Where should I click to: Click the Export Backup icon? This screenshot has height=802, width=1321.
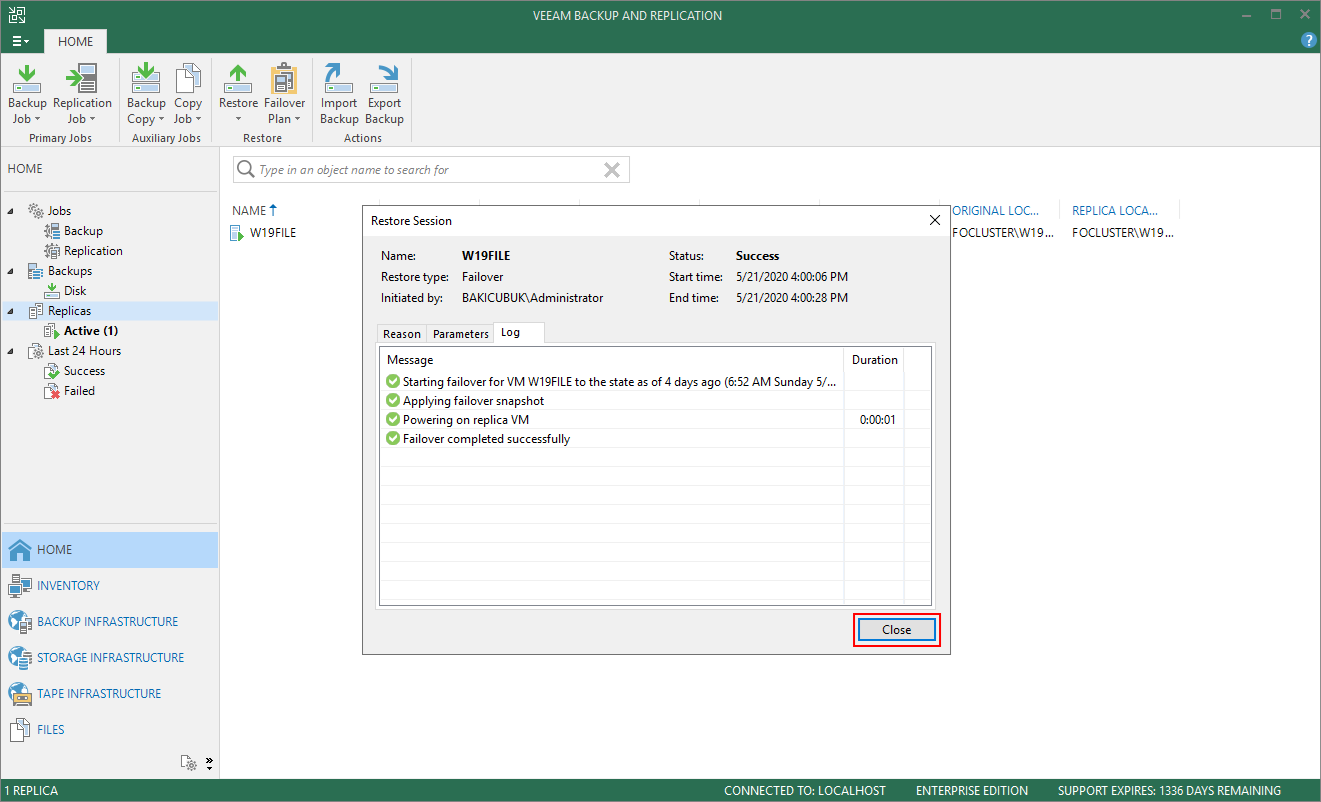384,94
